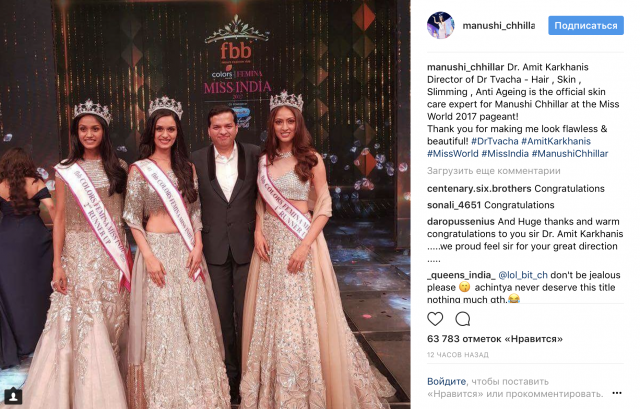This screenshot has height=409, width=640.
Task: Click the tagged people icon on photo
Action: [x=13, y=396]
